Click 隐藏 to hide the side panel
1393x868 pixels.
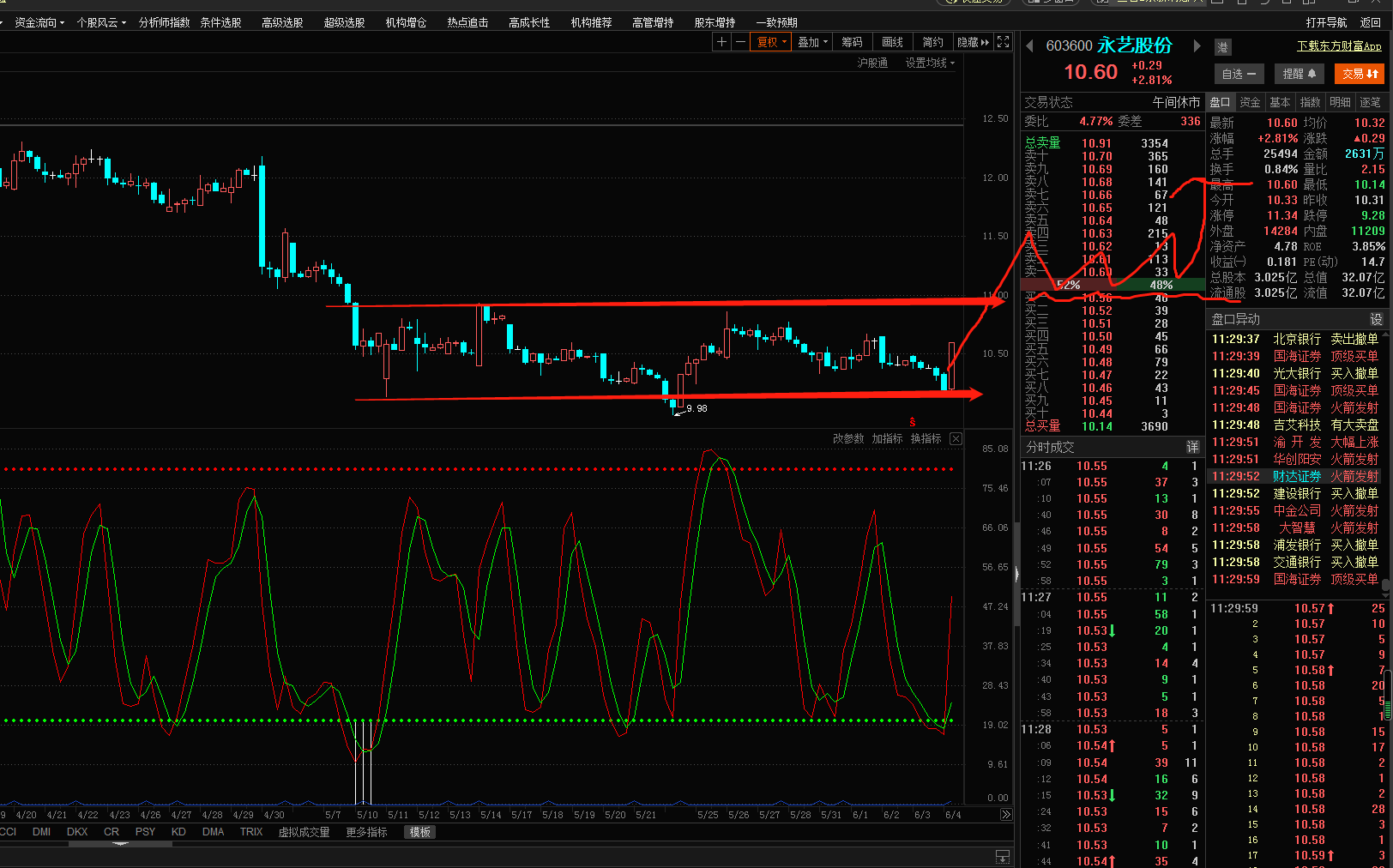point(973,42)
